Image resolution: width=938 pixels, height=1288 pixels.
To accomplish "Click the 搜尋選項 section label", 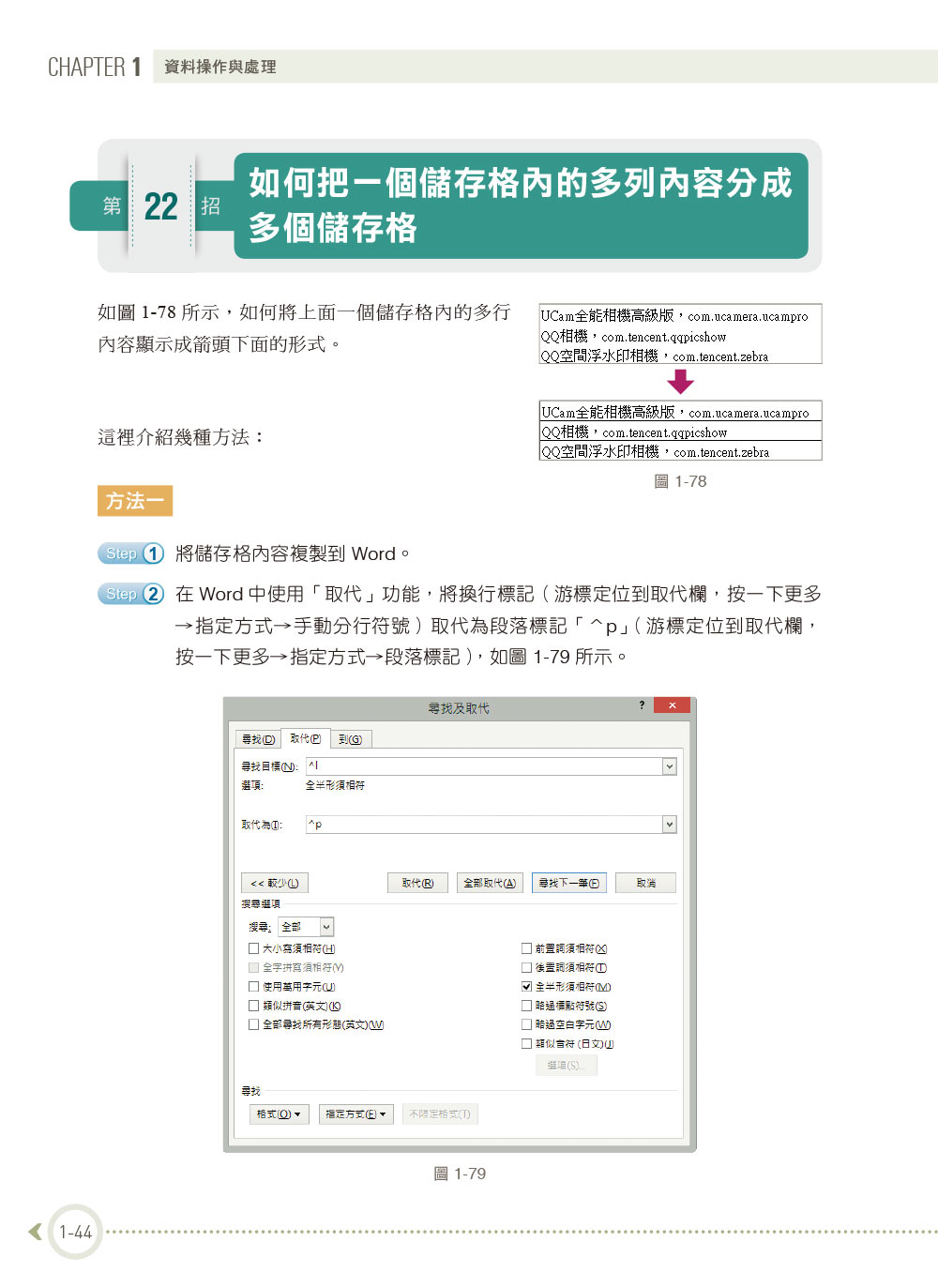I will click(261, 903).
